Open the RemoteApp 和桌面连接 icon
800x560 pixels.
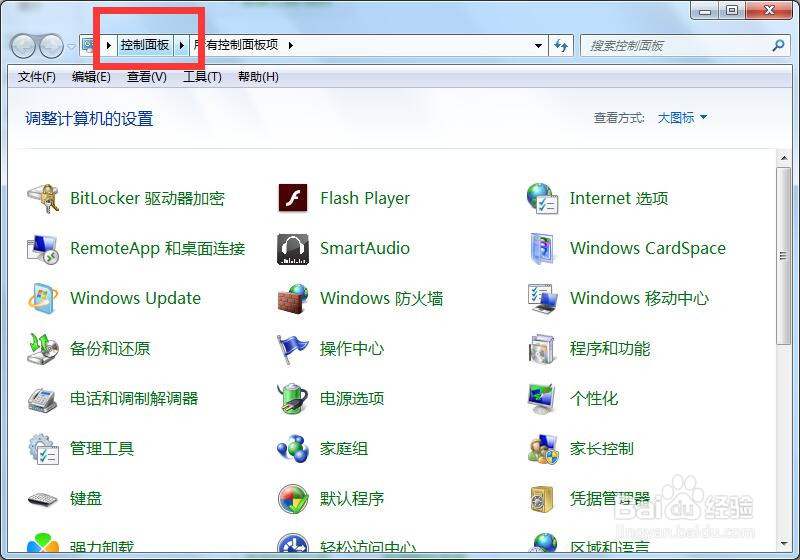(43, 248)
